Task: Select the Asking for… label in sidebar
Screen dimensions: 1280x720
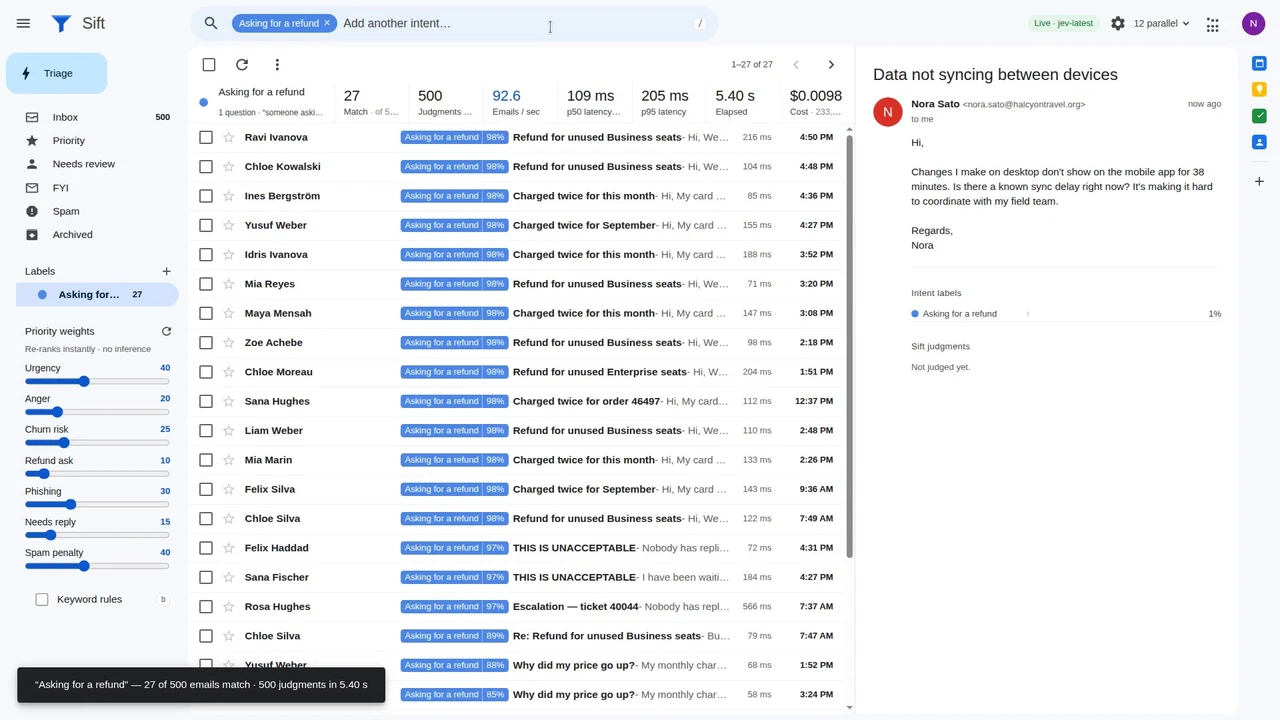Action: click(x=97, y=294)
